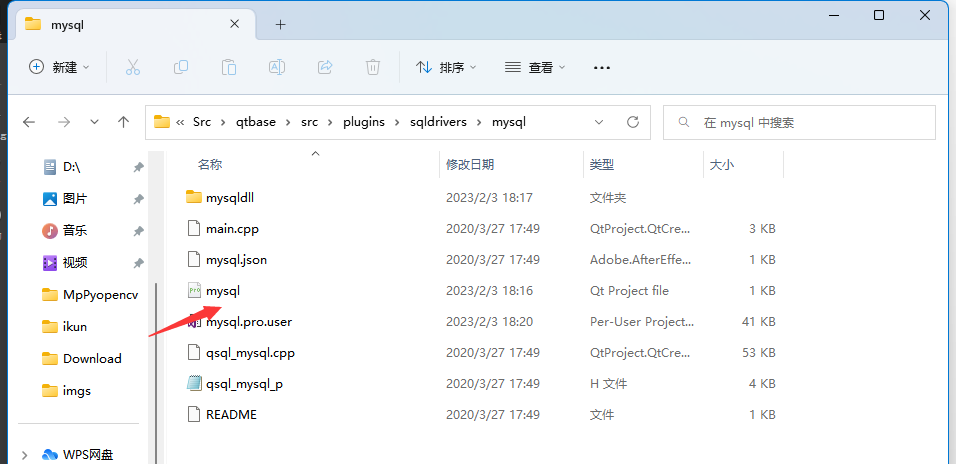This screenshot has height=464, width=956.
Task: Open the MpPyopencv folder in sidebar
Action: (90, 295)
